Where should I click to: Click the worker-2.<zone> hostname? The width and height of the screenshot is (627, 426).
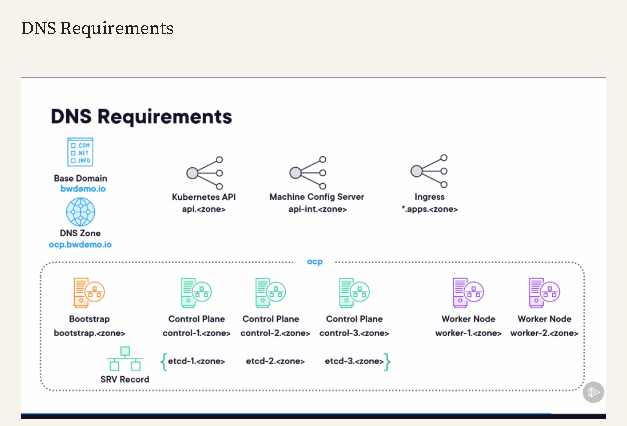coord(544,333)
